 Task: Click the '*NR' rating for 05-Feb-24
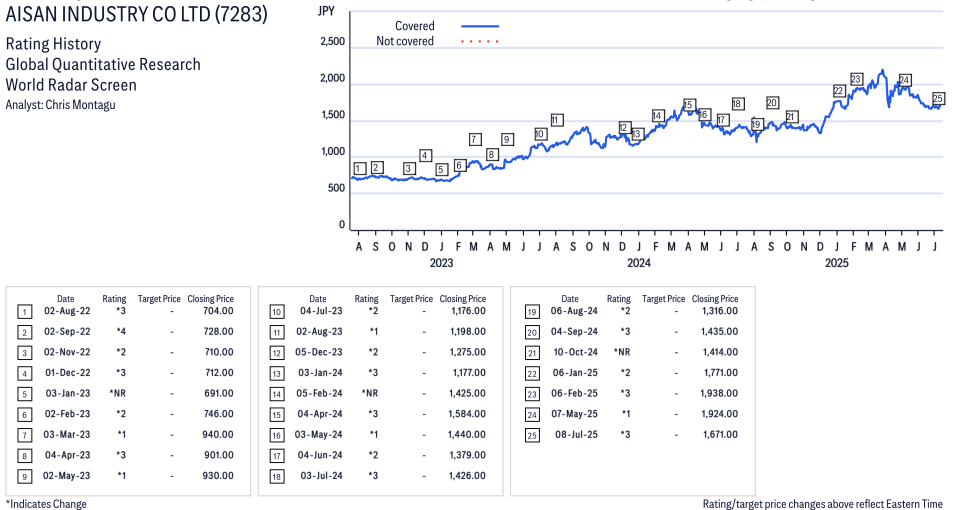370,393
